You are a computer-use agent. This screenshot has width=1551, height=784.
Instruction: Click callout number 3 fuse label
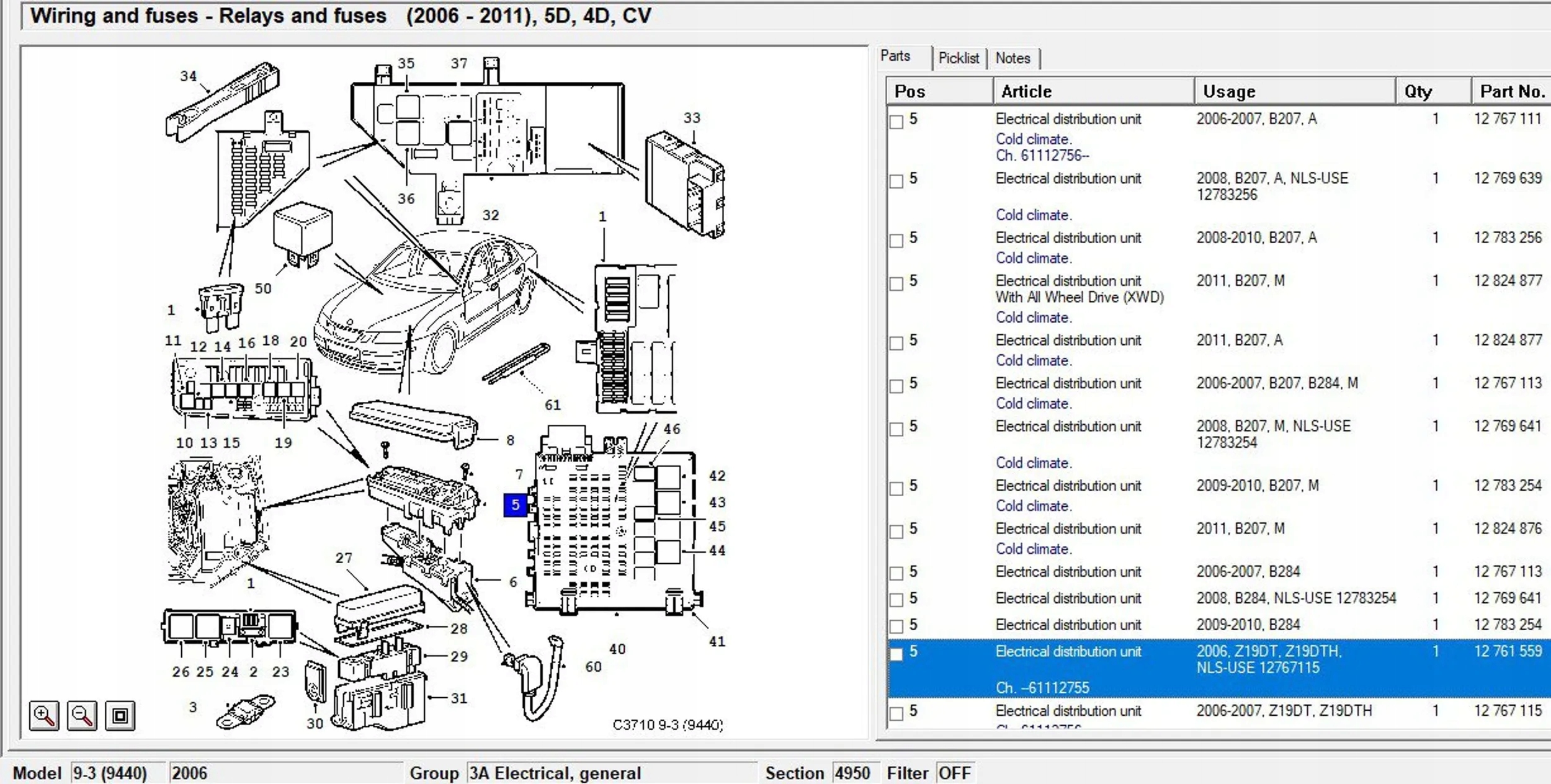click(x=193, y=707)
